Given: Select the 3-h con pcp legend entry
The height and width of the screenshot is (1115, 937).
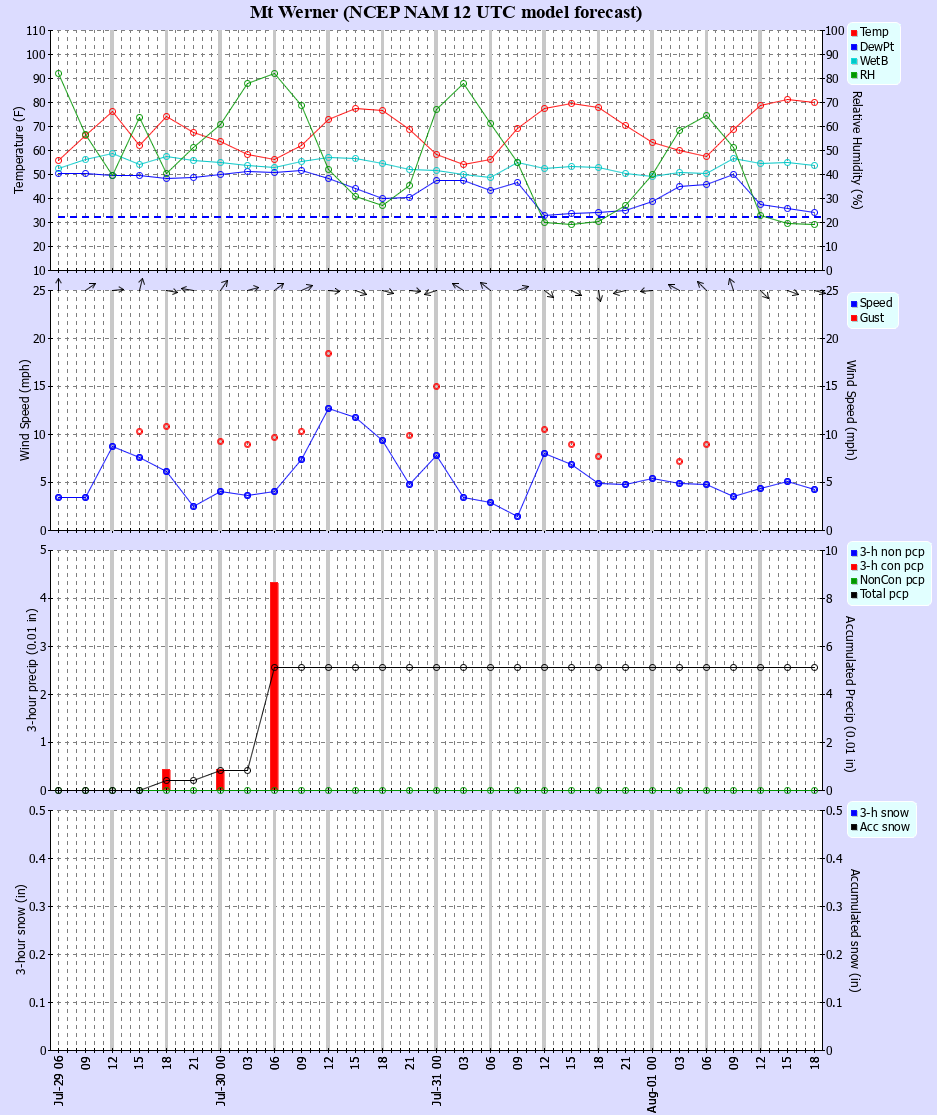Looking at the screenshot, I should pyautogui.click(x=887, y=566).
